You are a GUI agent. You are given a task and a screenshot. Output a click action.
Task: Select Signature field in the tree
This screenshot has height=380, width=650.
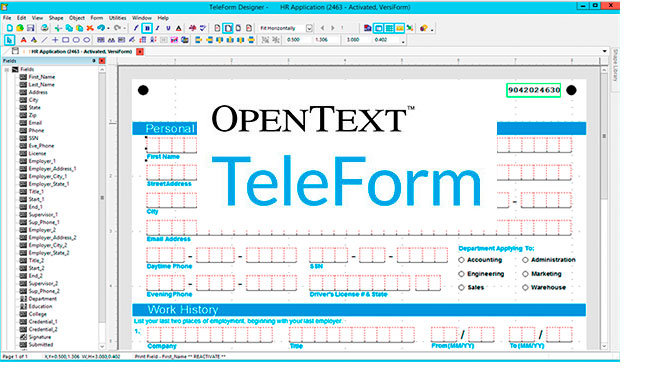[x=40, y=337]
